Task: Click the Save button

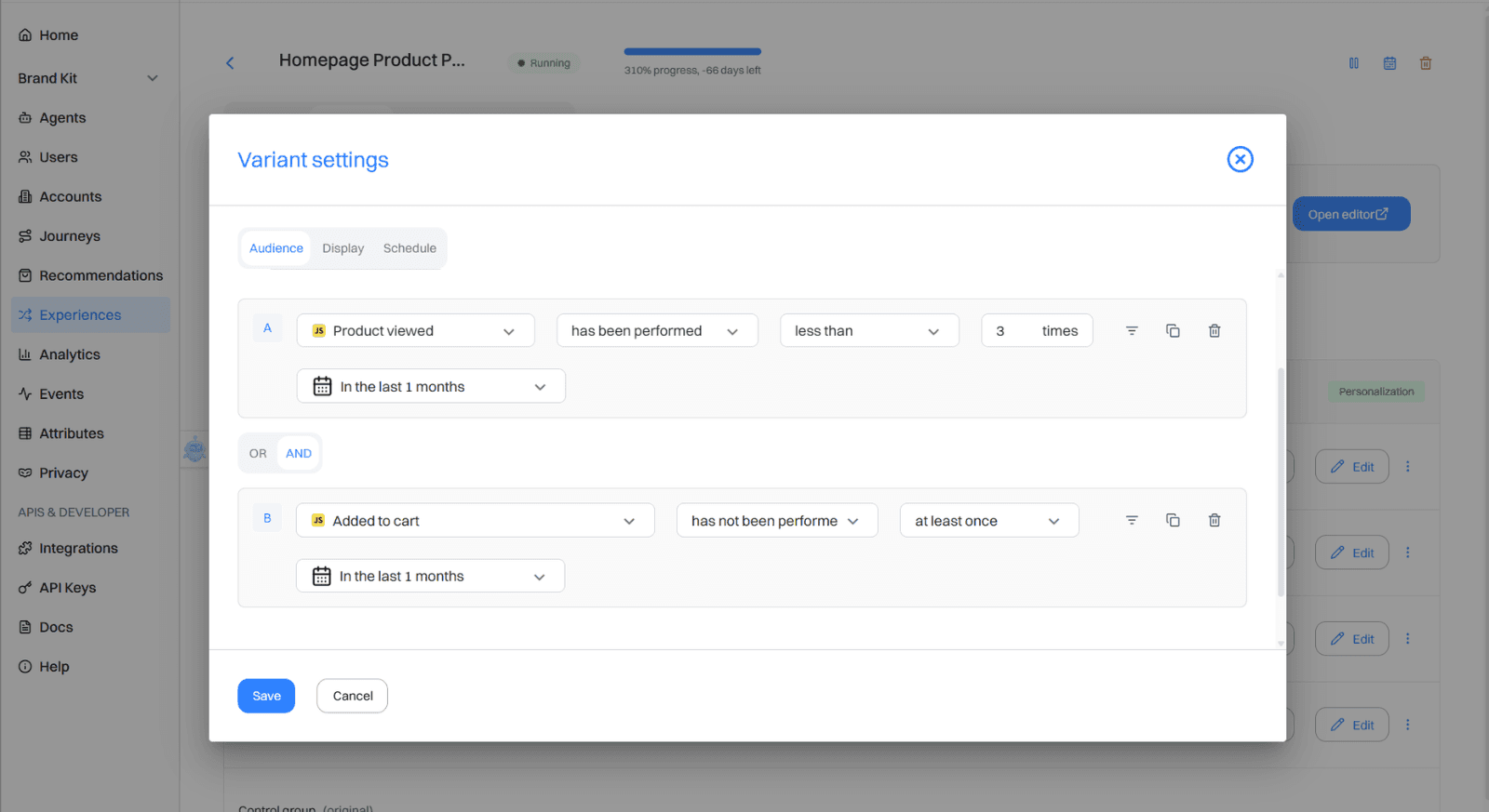Action: pos(266,696)
